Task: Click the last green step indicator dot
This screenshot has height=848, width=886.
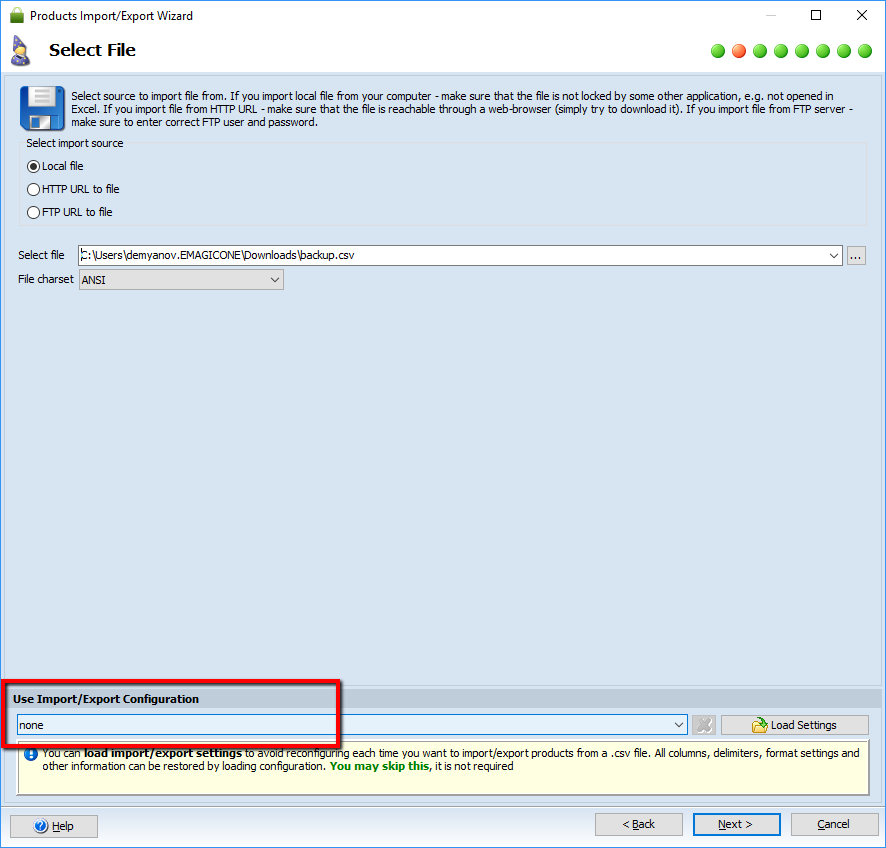Action: coord(865,51)
